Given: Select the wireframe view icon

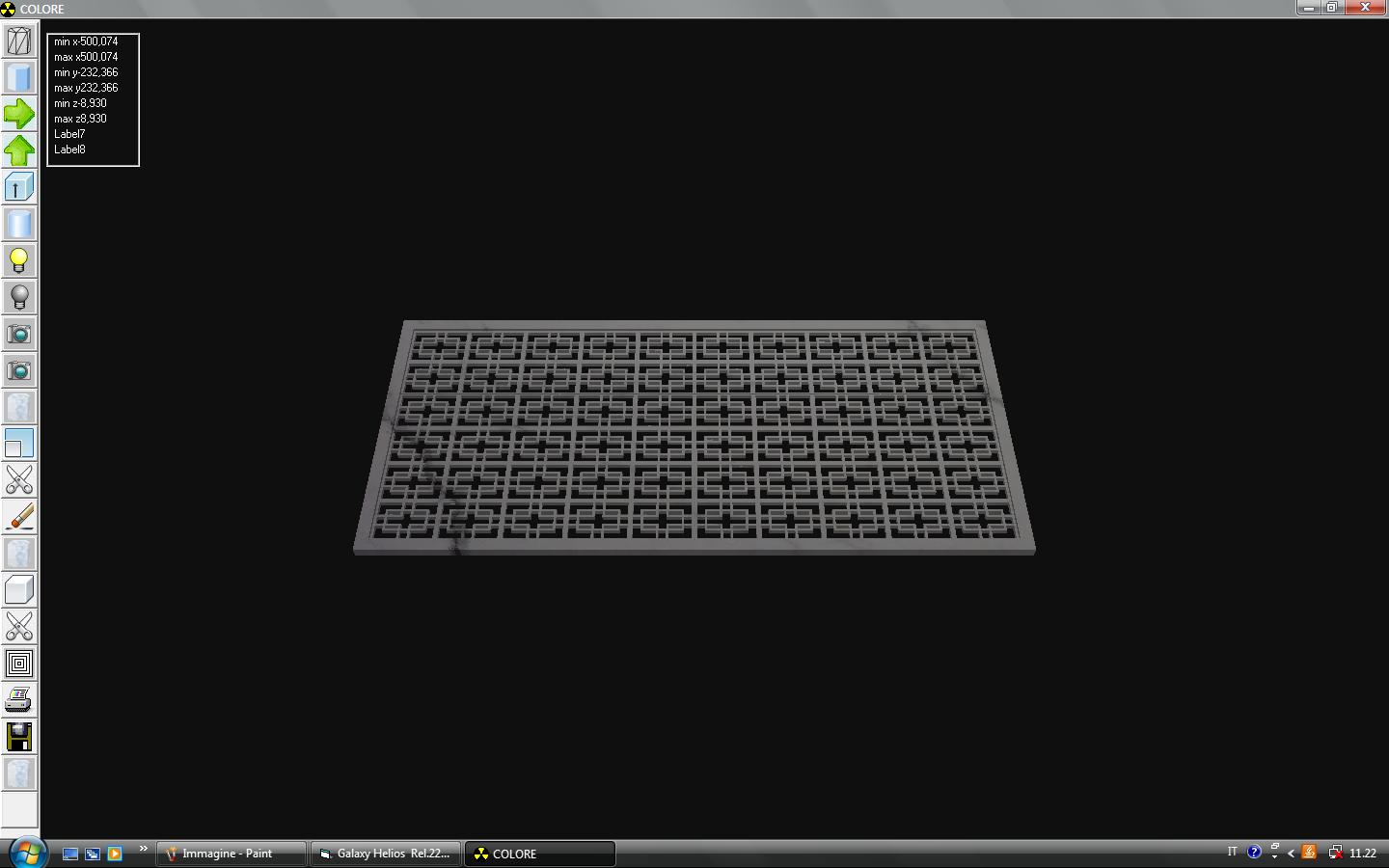Looking at the screenshot, I should pyautogui.click(x=19, y=41).
